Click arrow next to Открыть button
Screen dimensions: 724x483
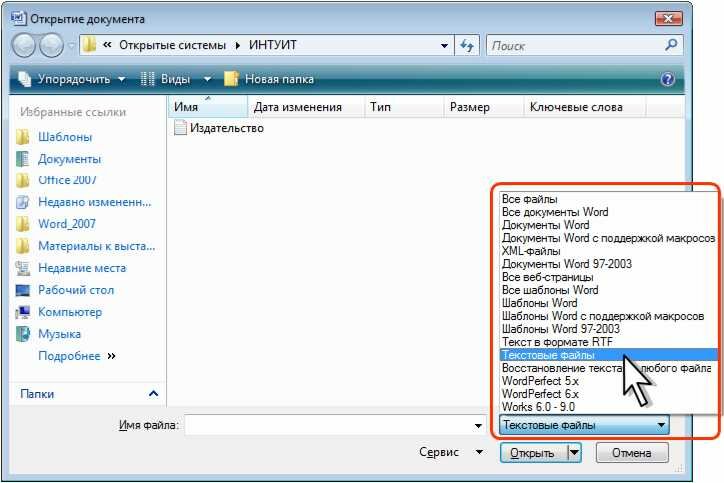(x=574, y=453)
